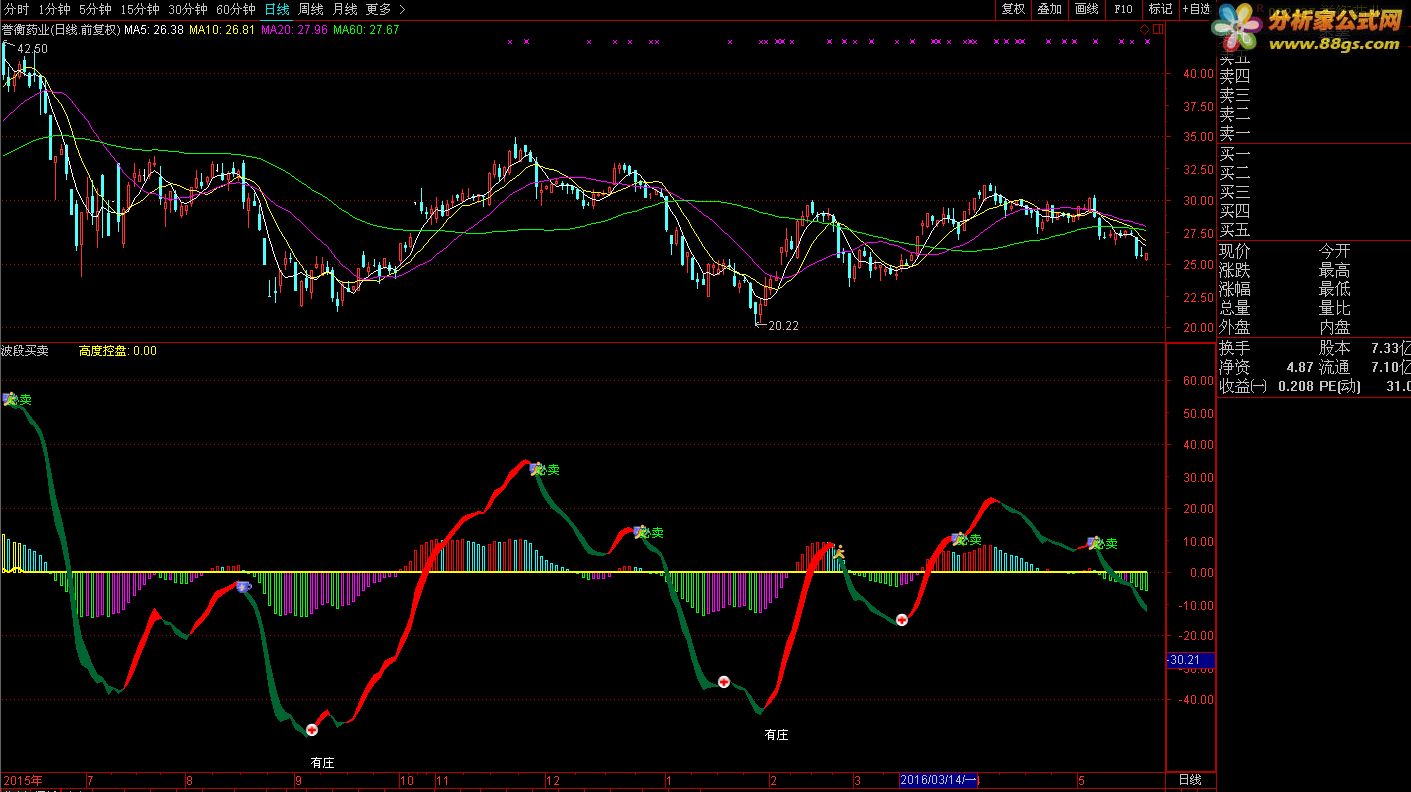1411x792 pixels.
Task: Select the 日线 daily tab
Action: pos(277,9)
